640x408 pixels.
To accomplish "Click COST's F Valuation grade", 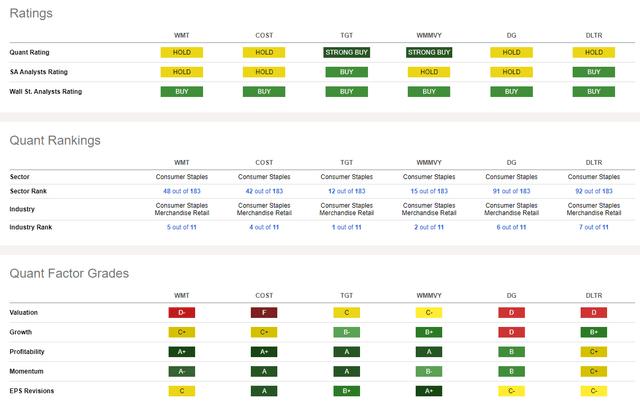I will [x=264, y=313].
